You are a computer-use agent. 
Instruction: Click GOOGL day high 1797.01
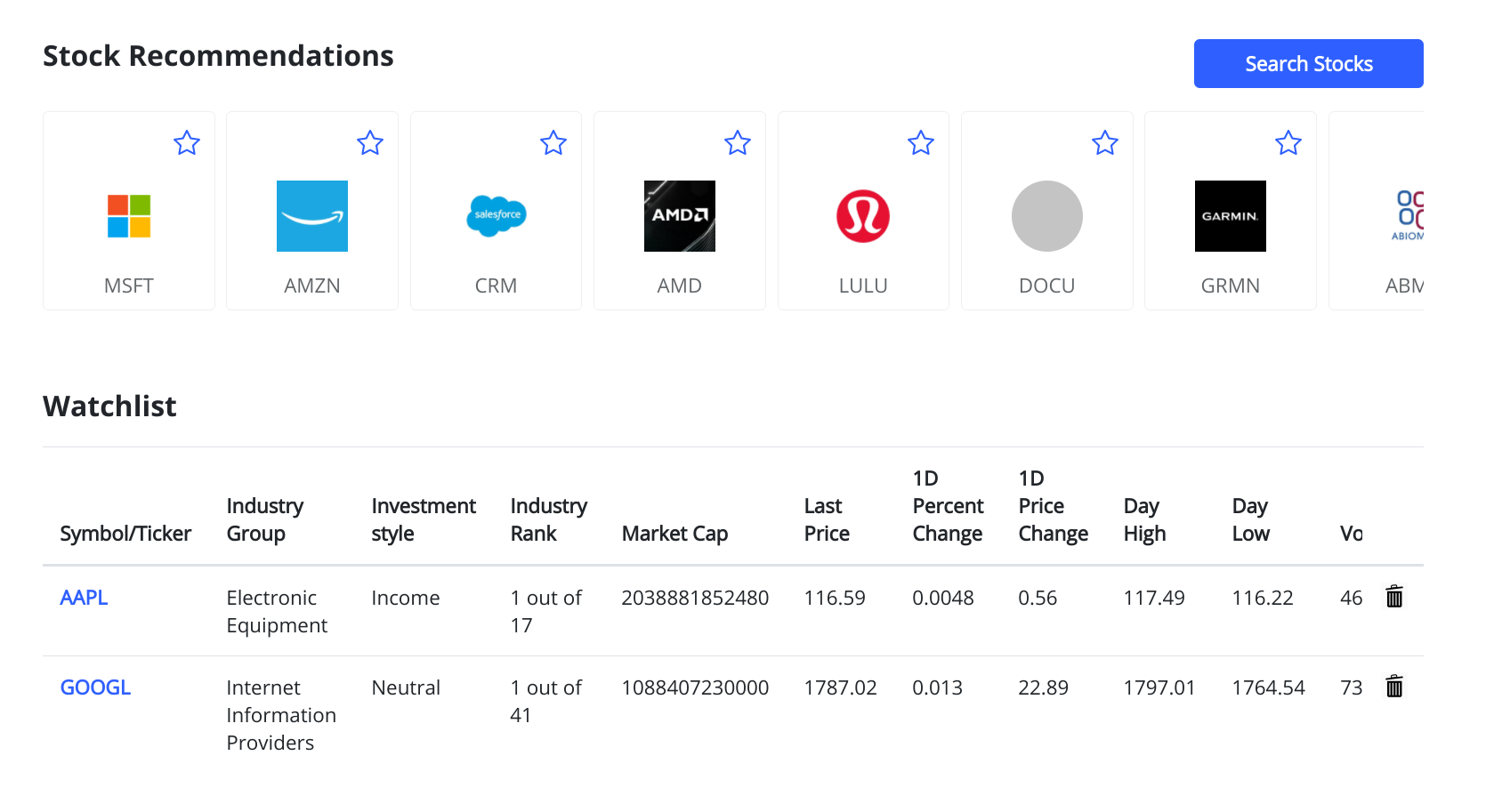[1159, 687]
